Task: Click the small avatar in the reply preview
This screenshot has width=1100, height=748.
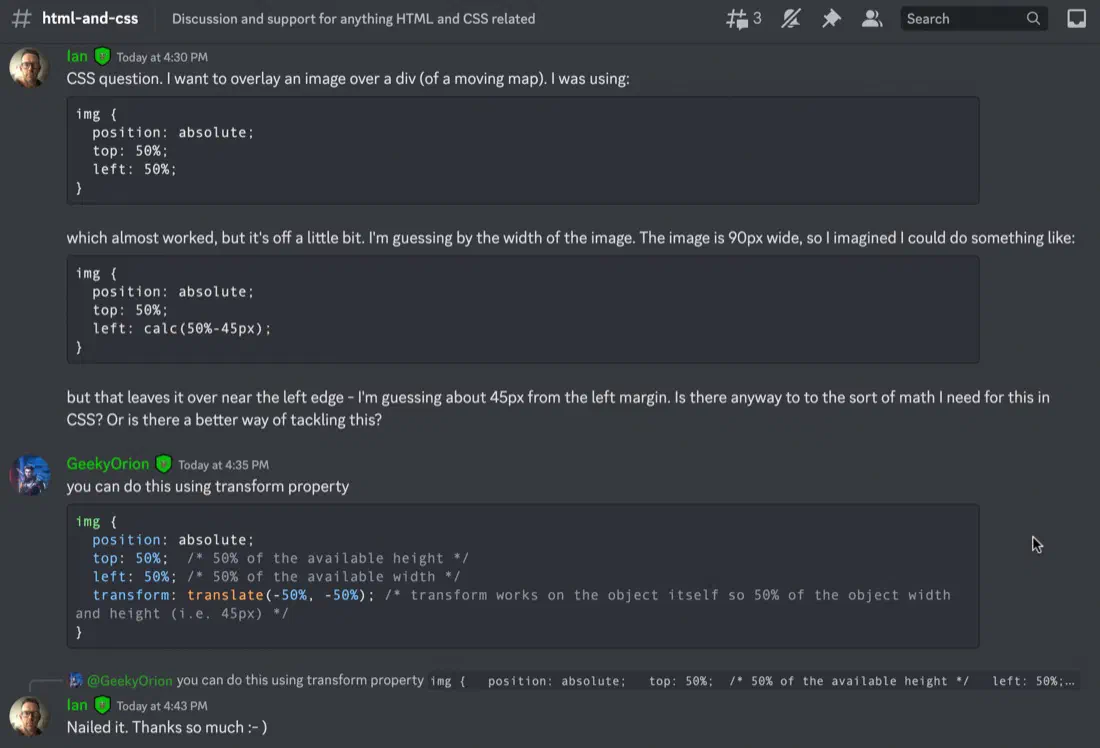Action: [x=76, y=680]
